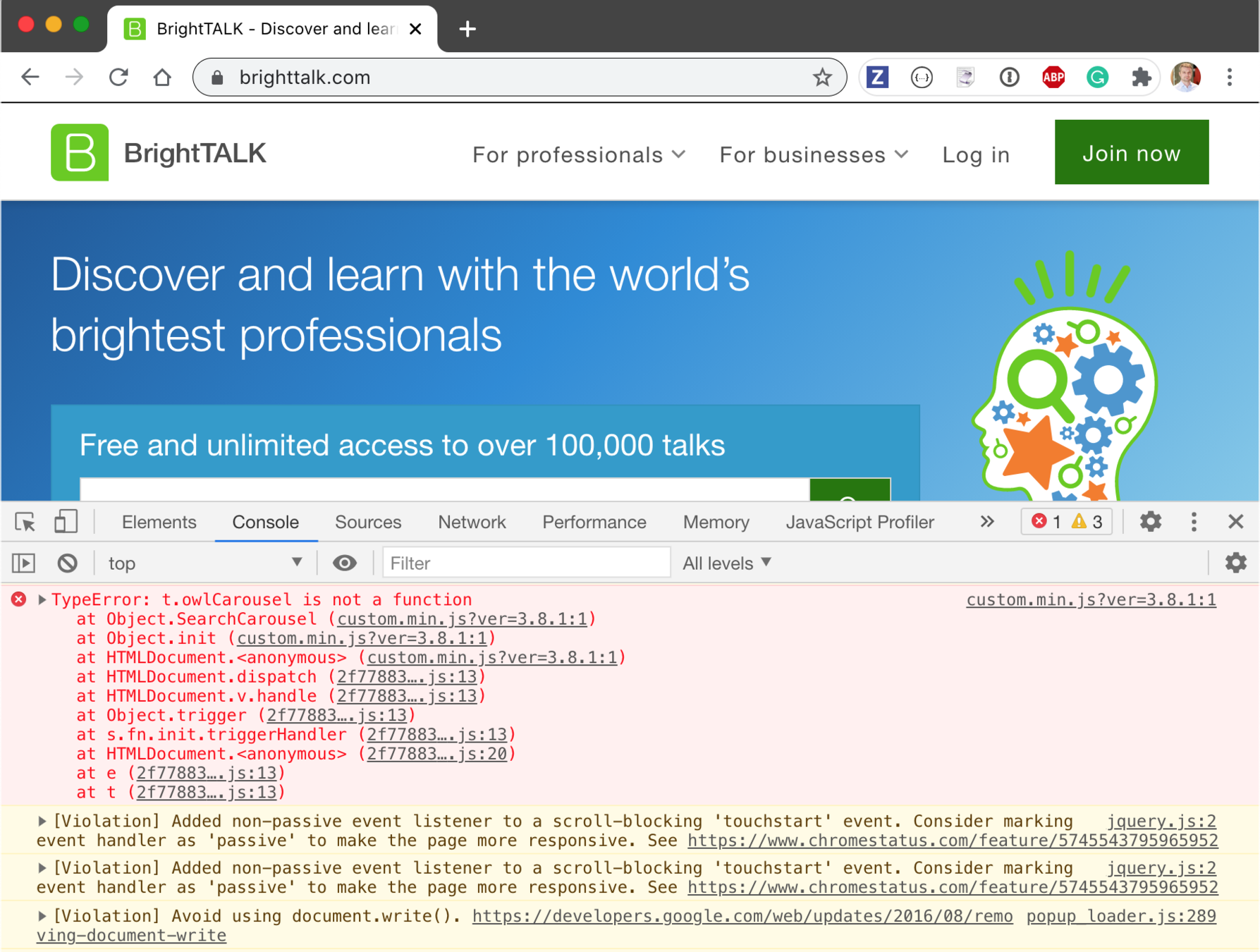Image resolution: width=1260 pixels, height=952 pixels.
Task: Create a live expression with eye icon
Action: (344, 563)
